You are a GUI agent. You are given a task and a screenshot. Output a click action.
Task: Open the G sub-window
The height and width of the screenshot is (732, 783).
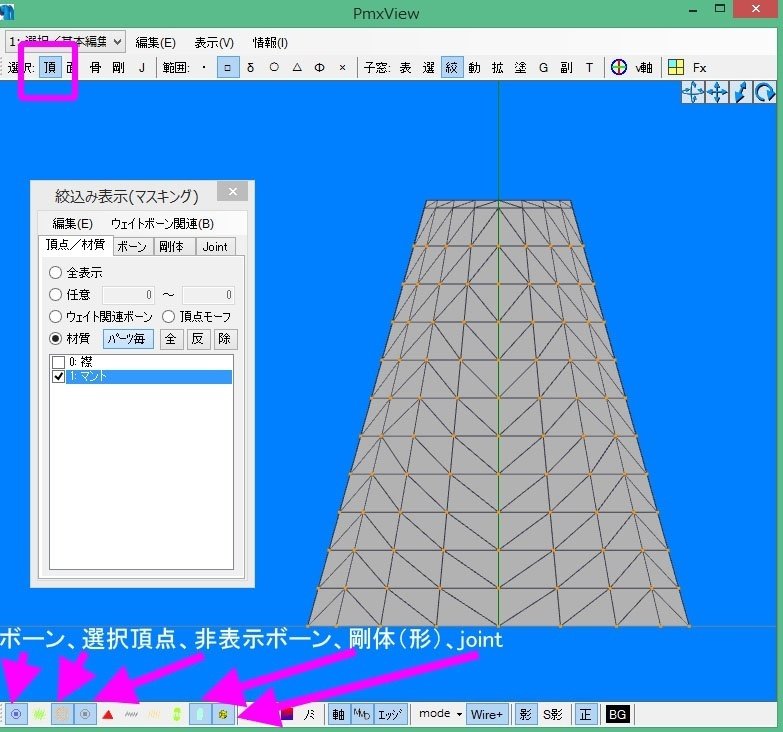543,67
